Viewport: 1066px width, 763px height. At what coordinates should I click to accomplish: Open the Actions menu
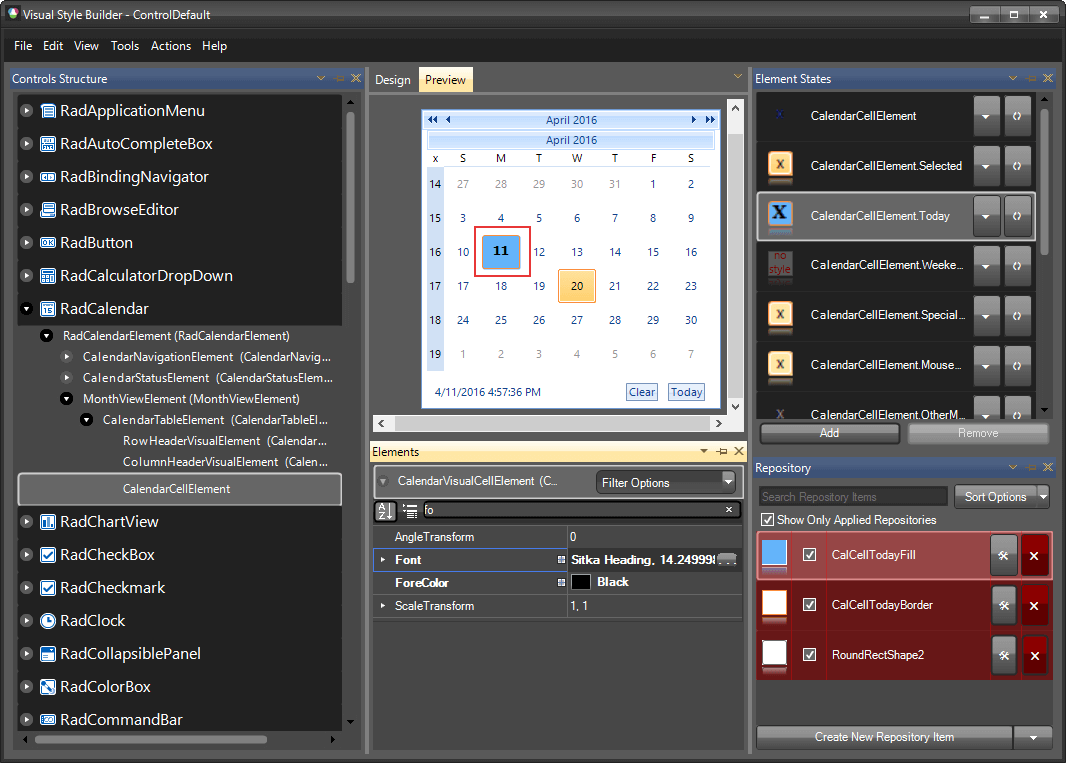point(170,46)
